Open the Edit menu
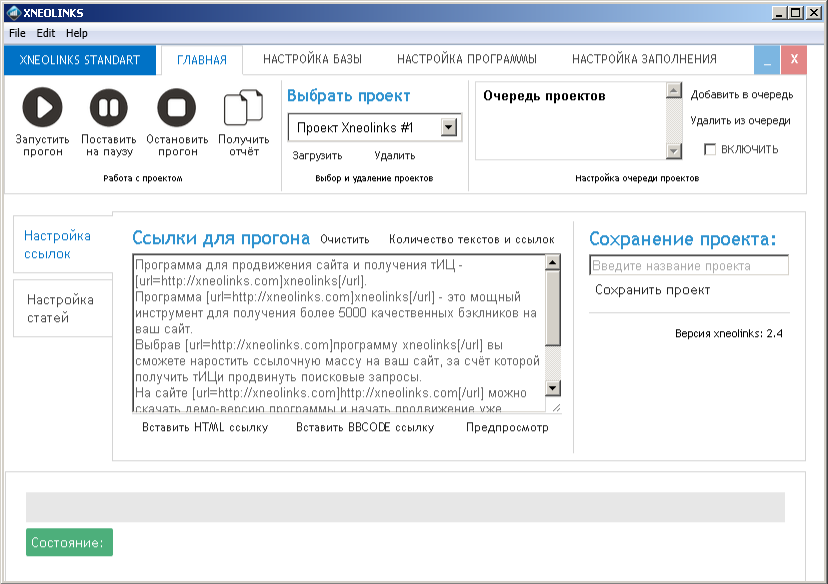This screenshot has height=584, width=828. click(45, 33)
